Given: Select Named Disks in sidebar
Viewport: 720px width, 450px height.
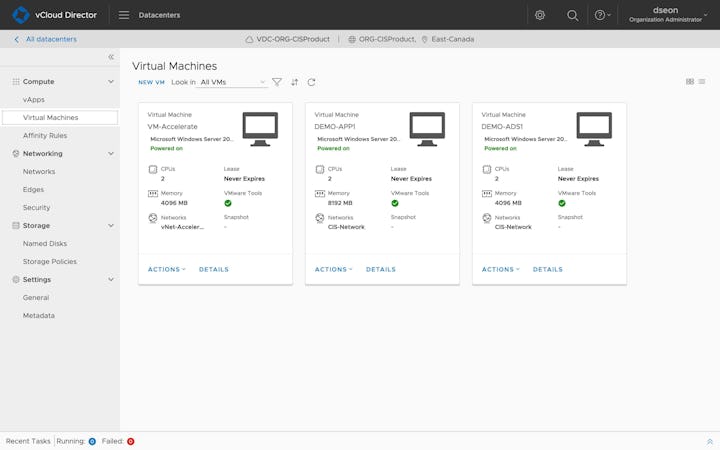Looking at the screenshot, I should click(x=44, y=243).
